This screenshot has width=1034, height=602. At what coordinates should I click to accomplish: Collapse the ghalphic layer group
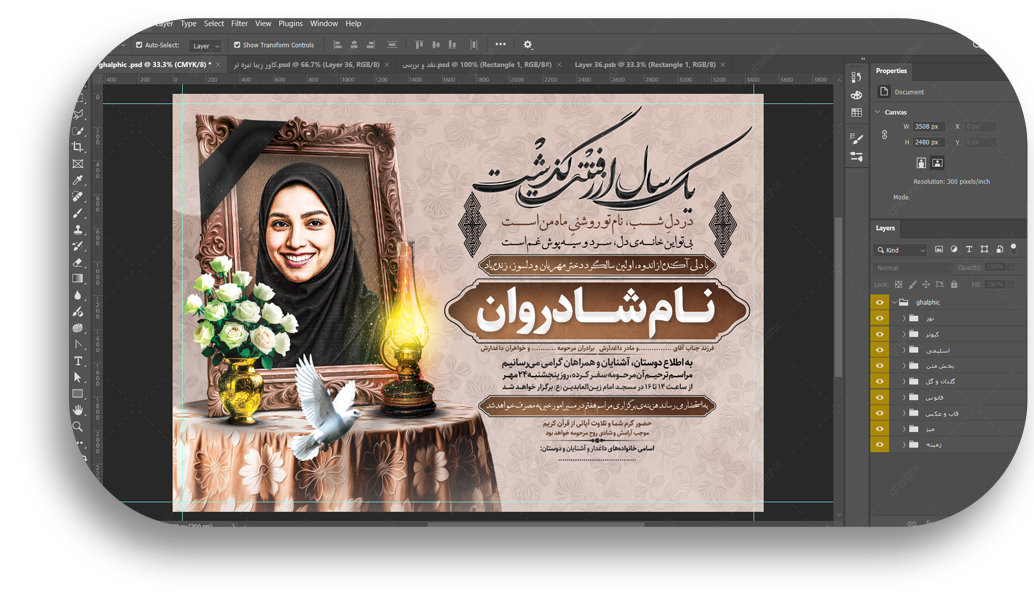coord(893,302)
